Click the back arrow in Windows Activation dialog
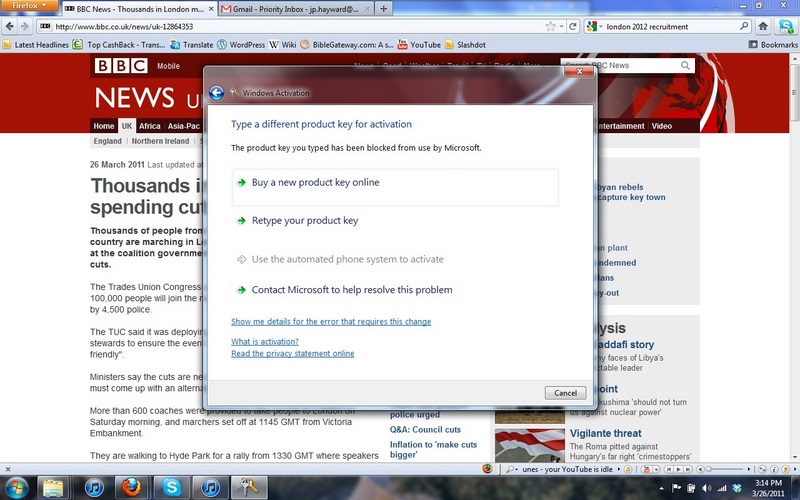The width and height of the screenshot is (800, 500). (217, 93)
